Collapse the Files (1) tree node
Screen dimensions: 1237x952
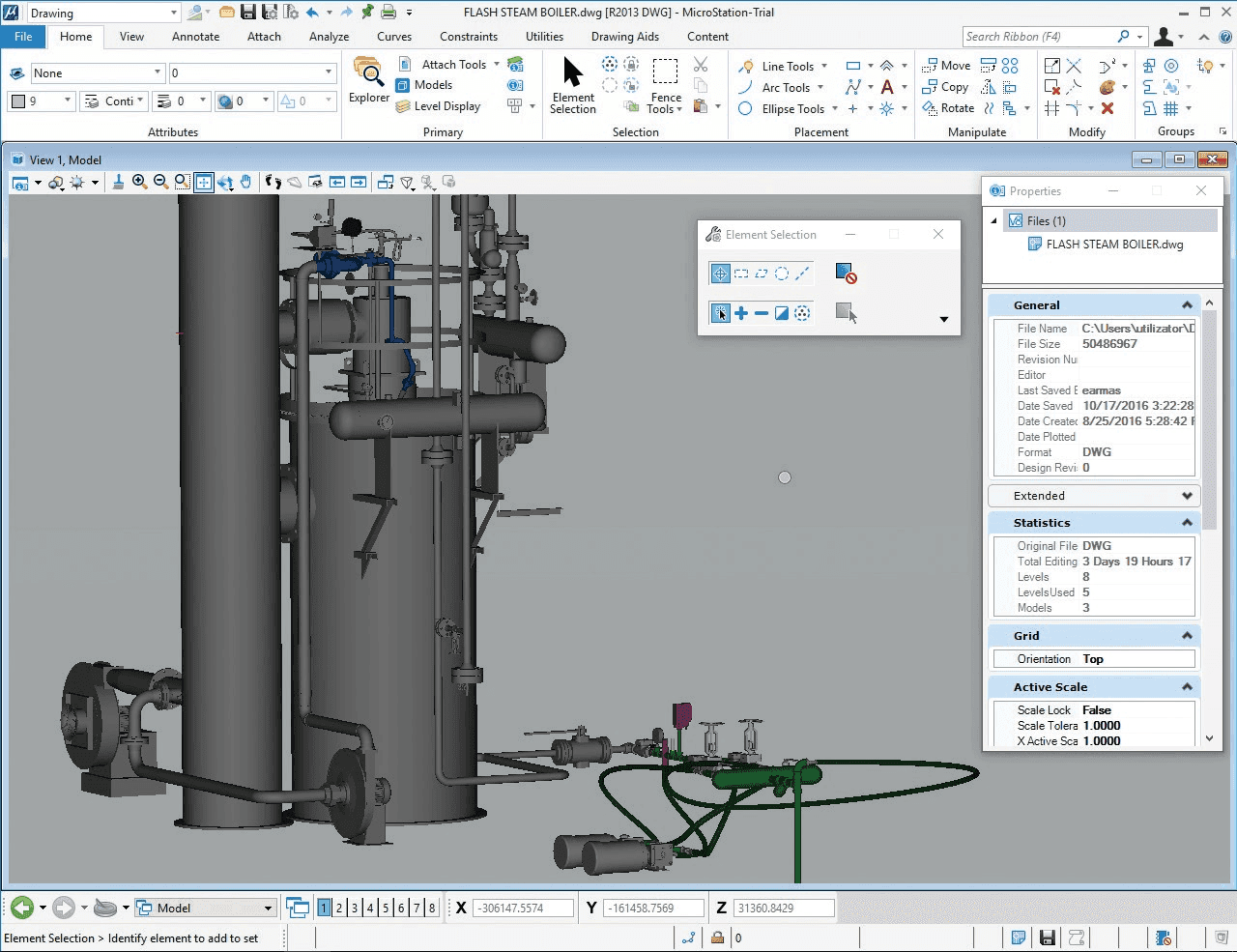[993, 221]
